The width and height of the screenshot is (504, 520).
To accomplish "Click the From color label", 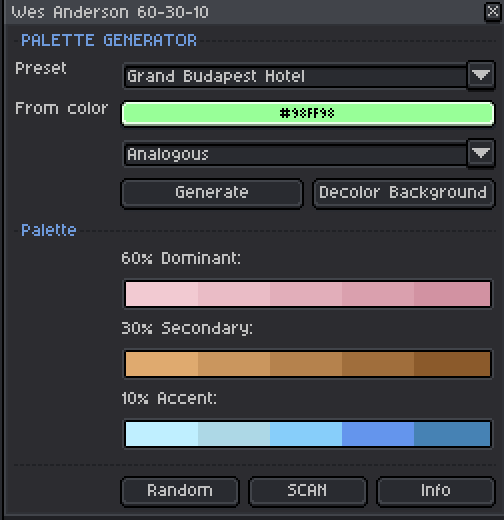I will [x=62, y=109].
